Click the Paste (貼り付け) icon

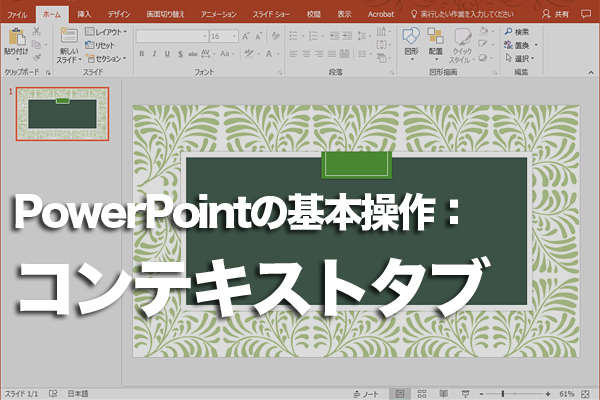tap(16, 37)
